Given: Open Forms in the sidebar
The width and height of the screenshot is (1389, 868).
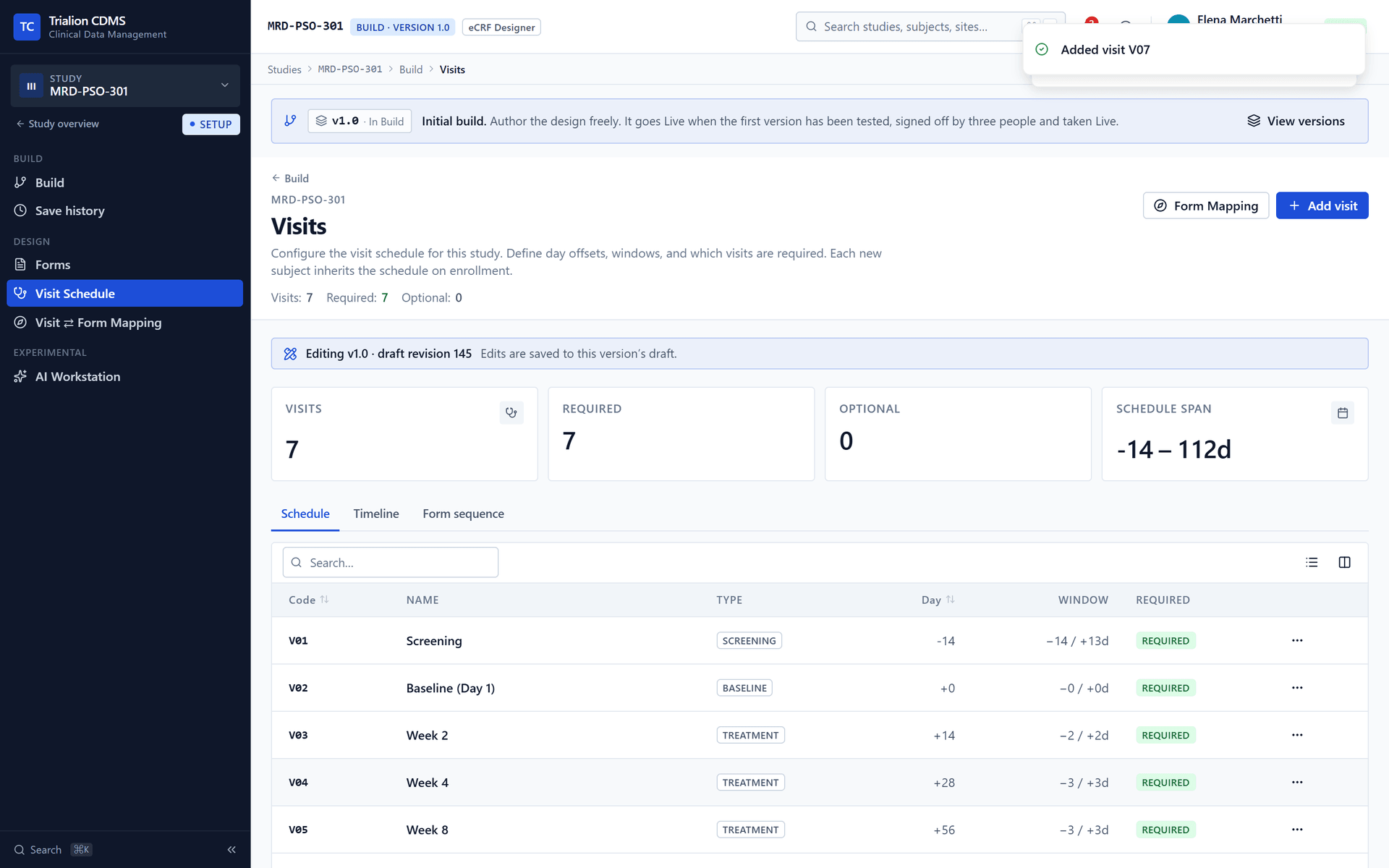Looking at the screenshot, I should coord(124,265).
